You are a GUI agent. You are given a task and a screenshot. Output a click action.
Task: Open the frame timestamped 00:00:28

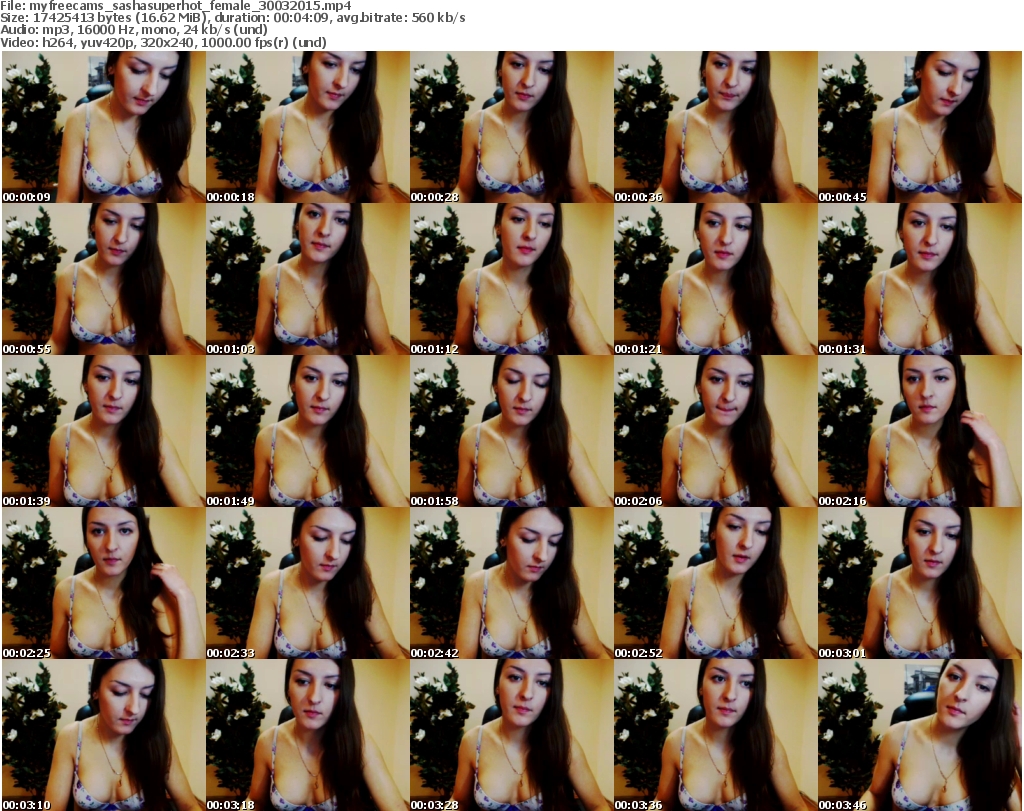coord(511,127)
